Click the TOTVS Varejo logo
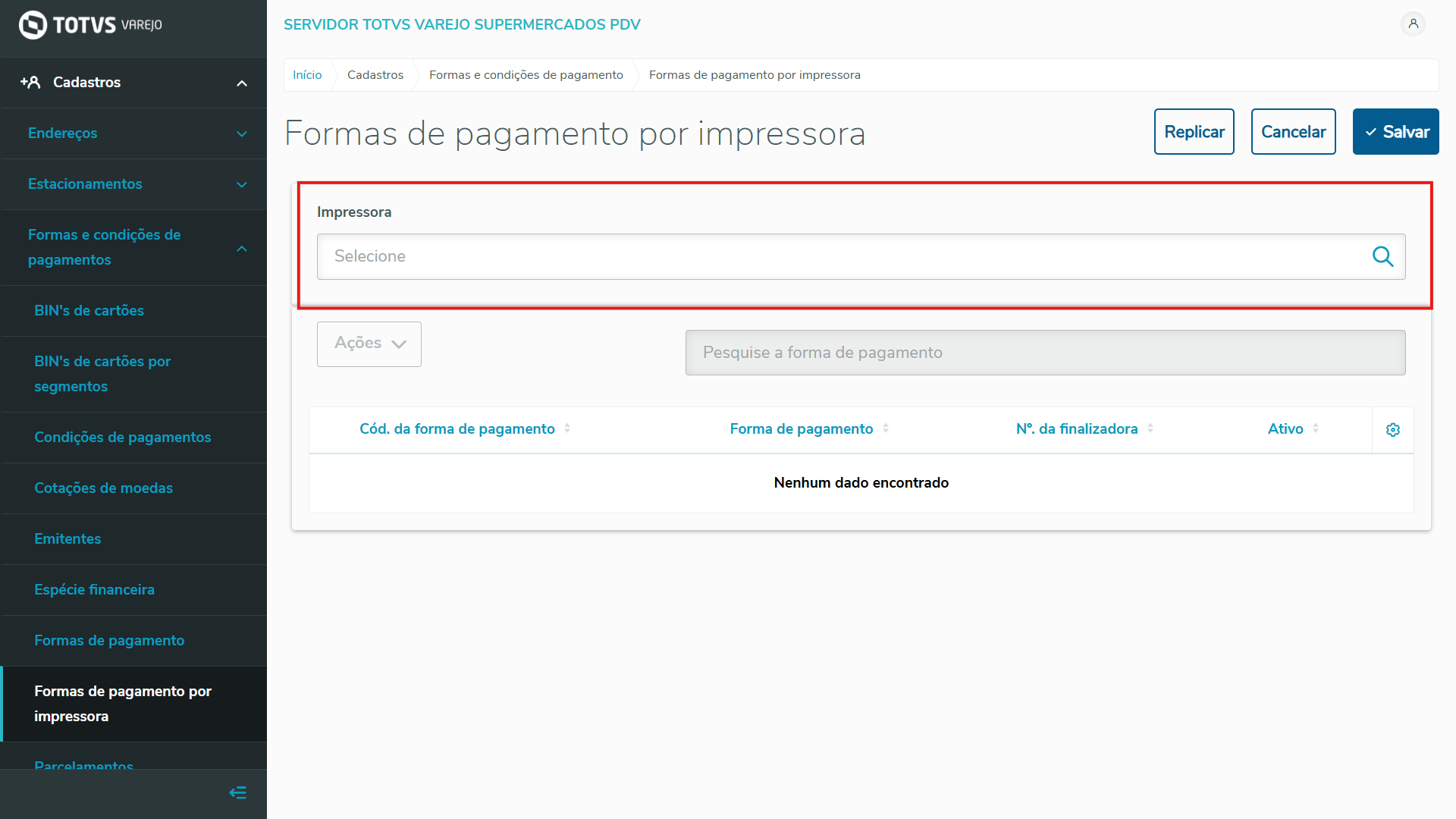The height and width of the screenshot is (819, 1456). (90, 25)
